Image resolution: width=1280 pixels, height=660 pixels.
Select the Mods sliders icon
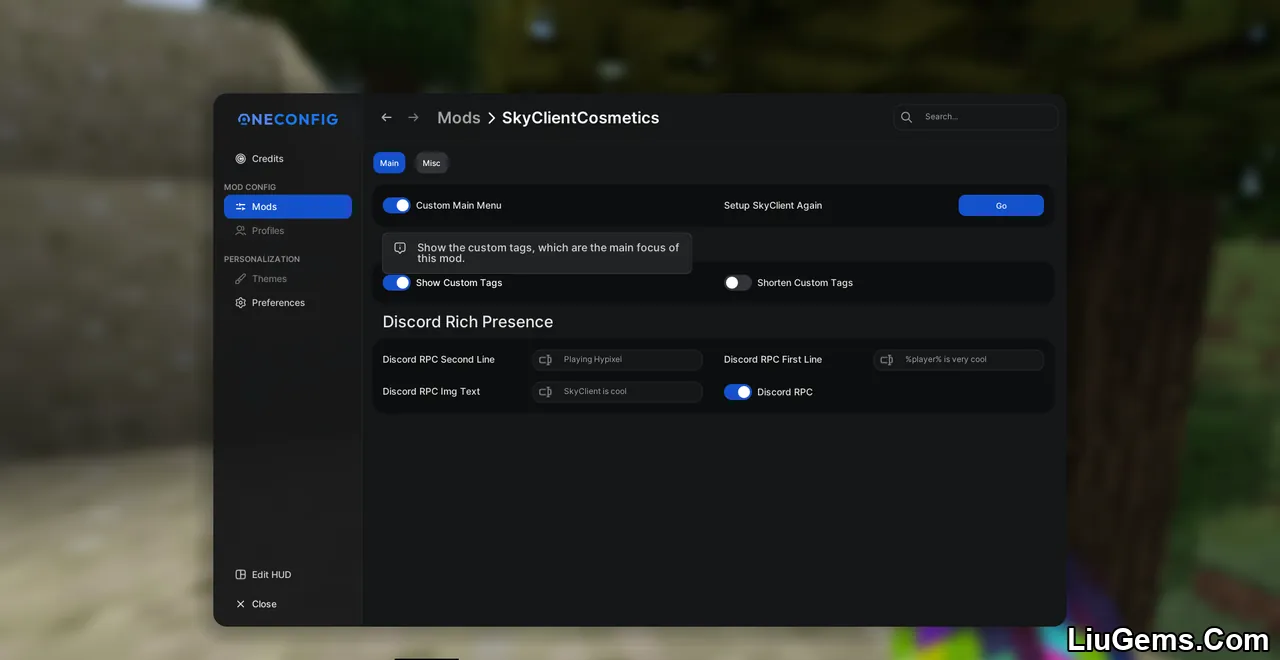pos(240,207)
